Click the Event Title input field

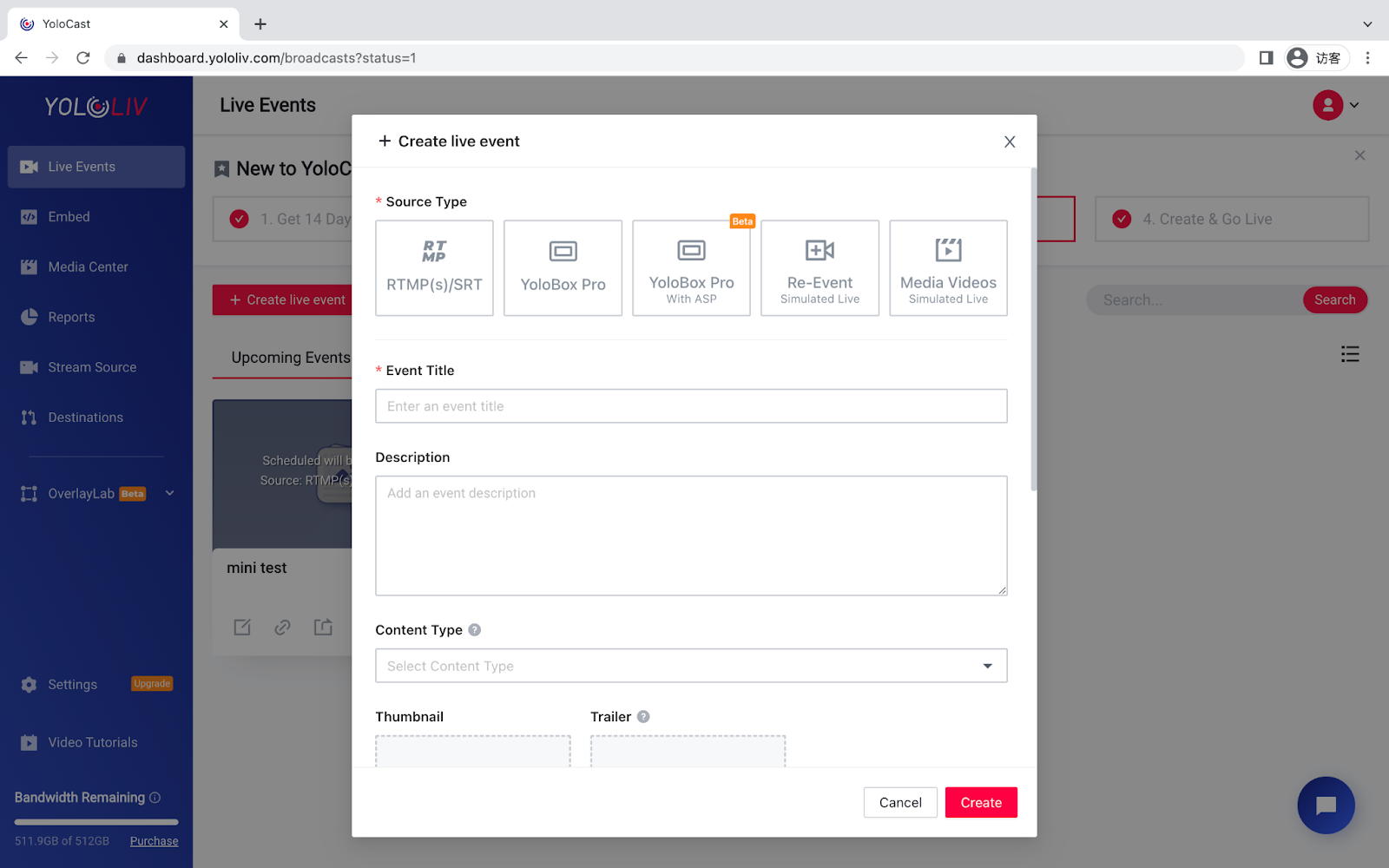[x=691, y=406]
